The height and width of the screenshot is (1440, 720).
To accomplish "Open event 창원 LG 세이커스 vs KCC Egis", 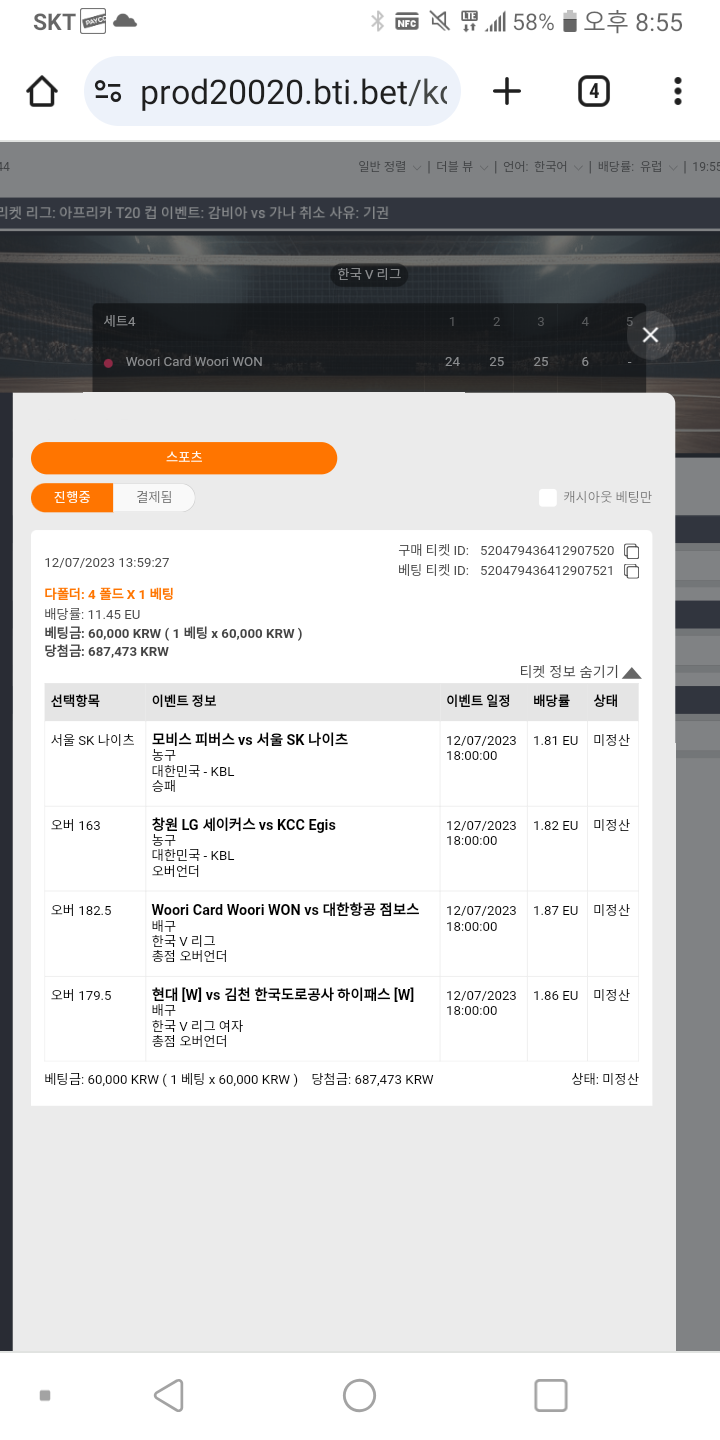I will (244, 825).
